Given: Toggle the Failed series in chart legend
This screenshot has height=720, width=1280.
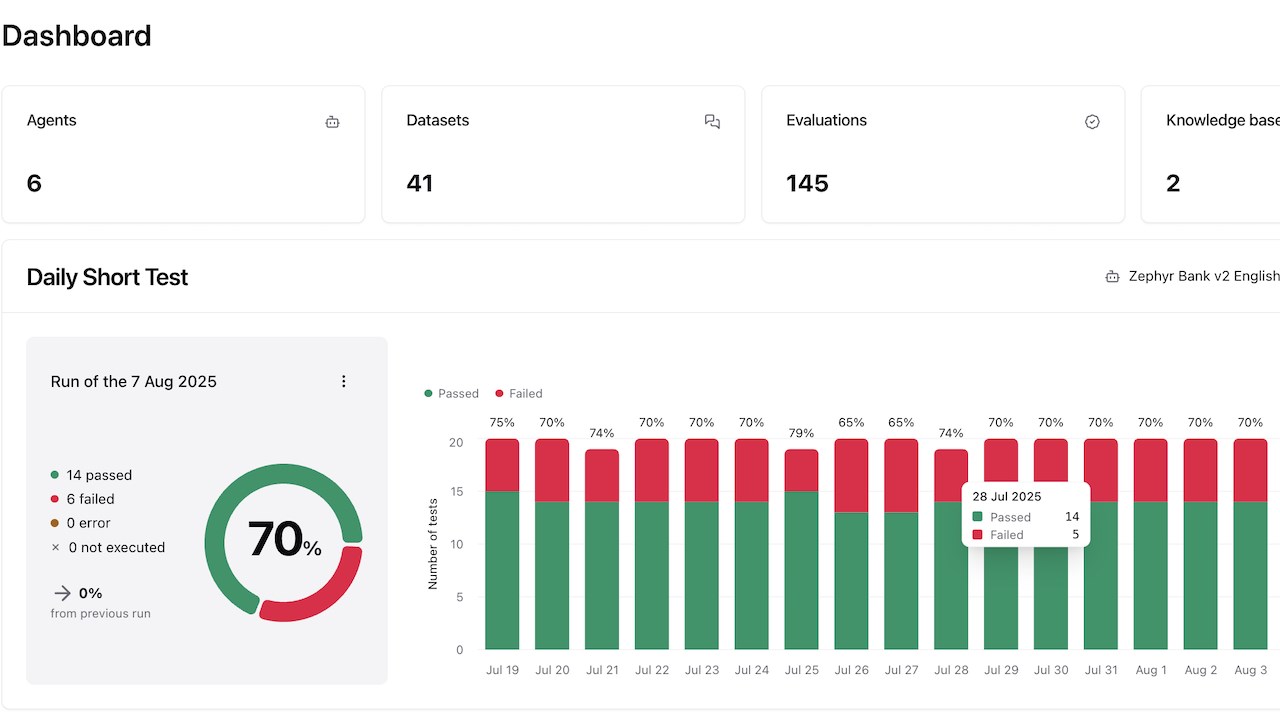Looking at the screenshot, I should [519, 393].
